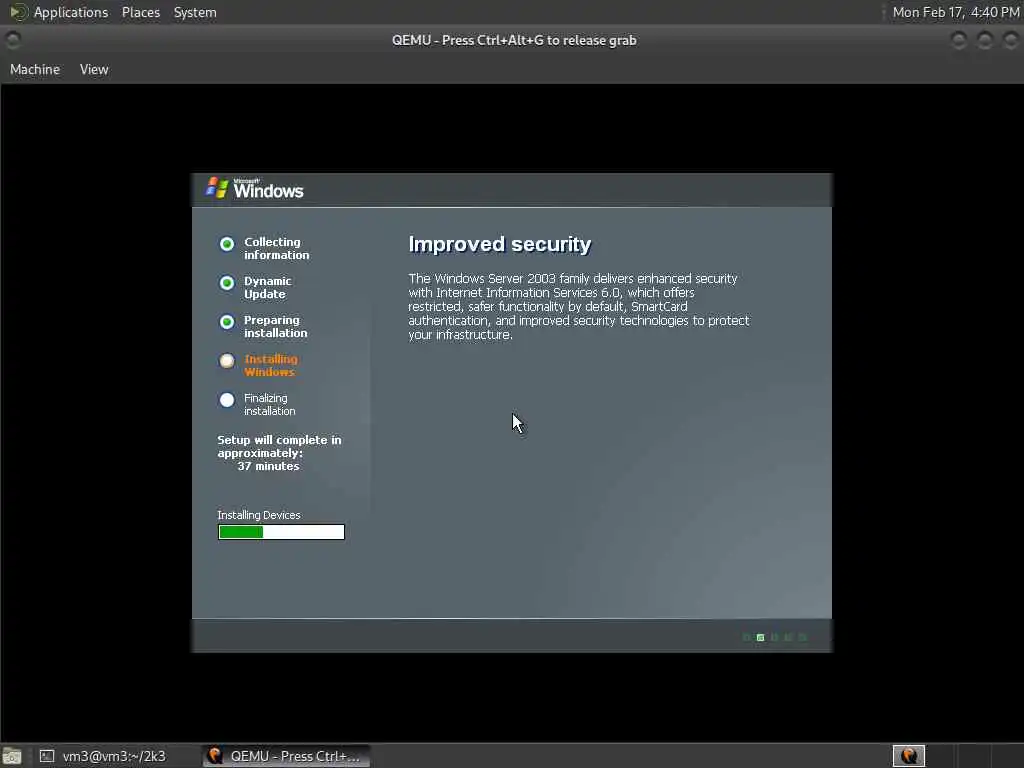Click the QEMU window title text

514,40
